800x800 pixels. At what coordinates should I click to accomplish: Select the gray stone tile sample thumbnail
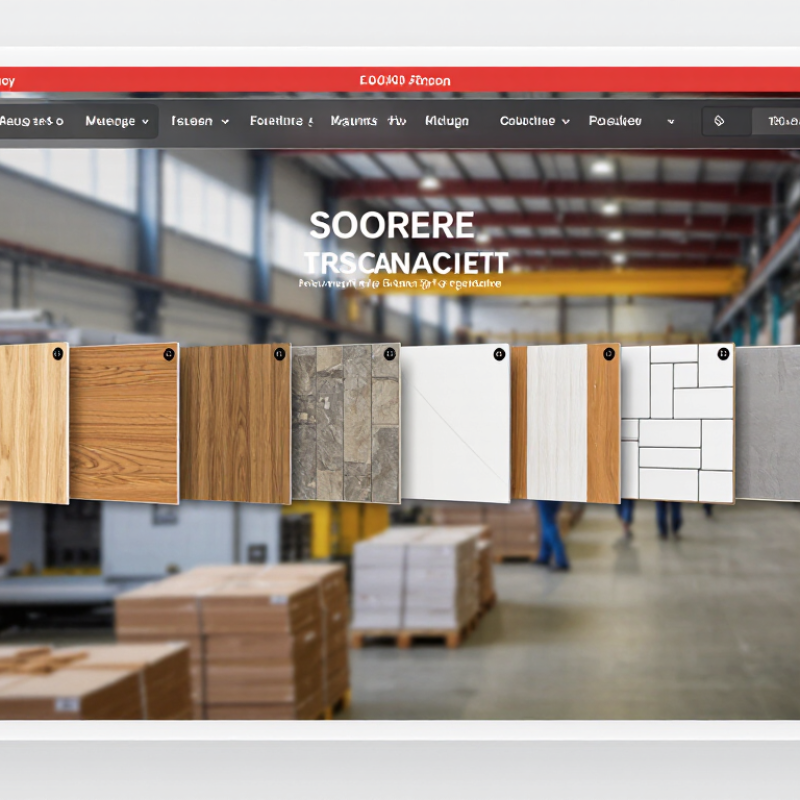click(345, 423)
